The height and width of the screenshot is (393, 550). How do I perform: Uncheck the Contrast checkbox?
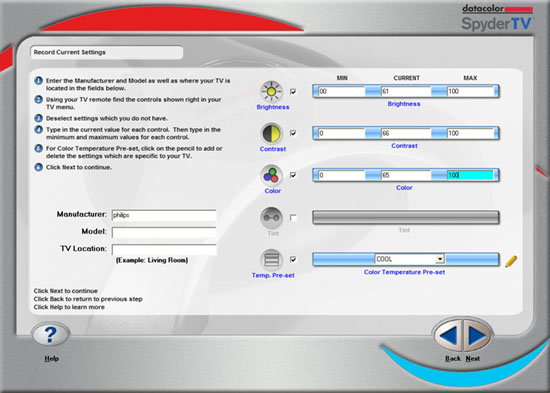(x=293, y=133)
